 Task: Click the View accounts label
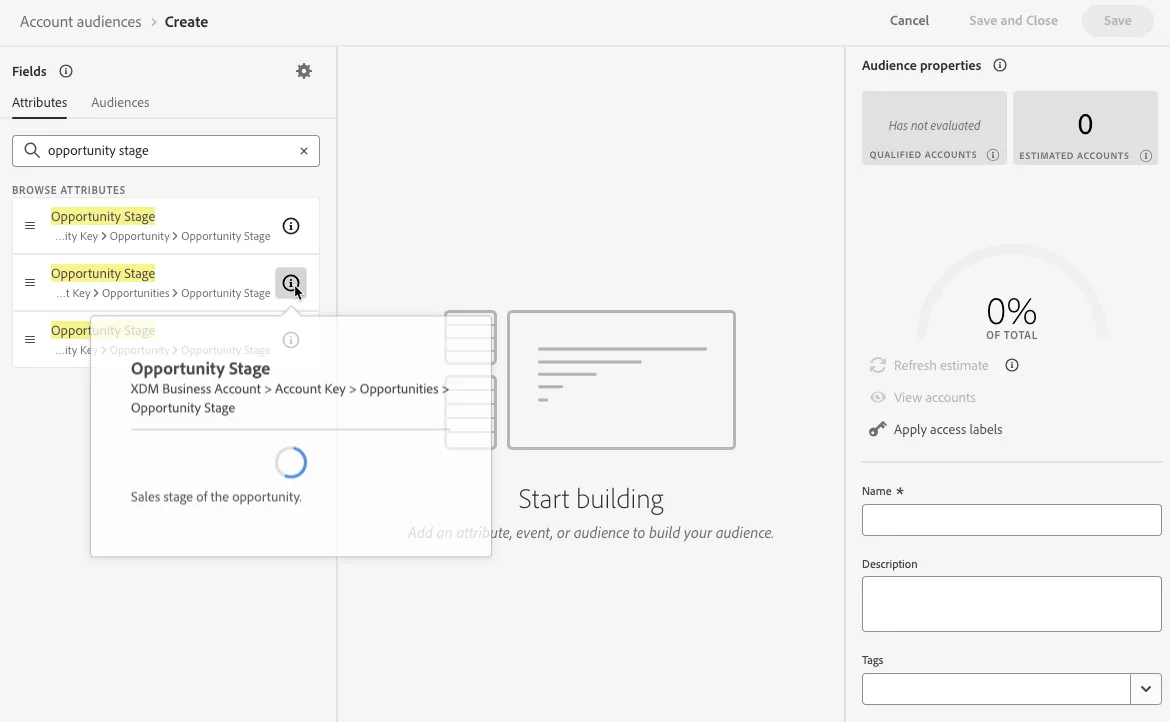(934, 398)
